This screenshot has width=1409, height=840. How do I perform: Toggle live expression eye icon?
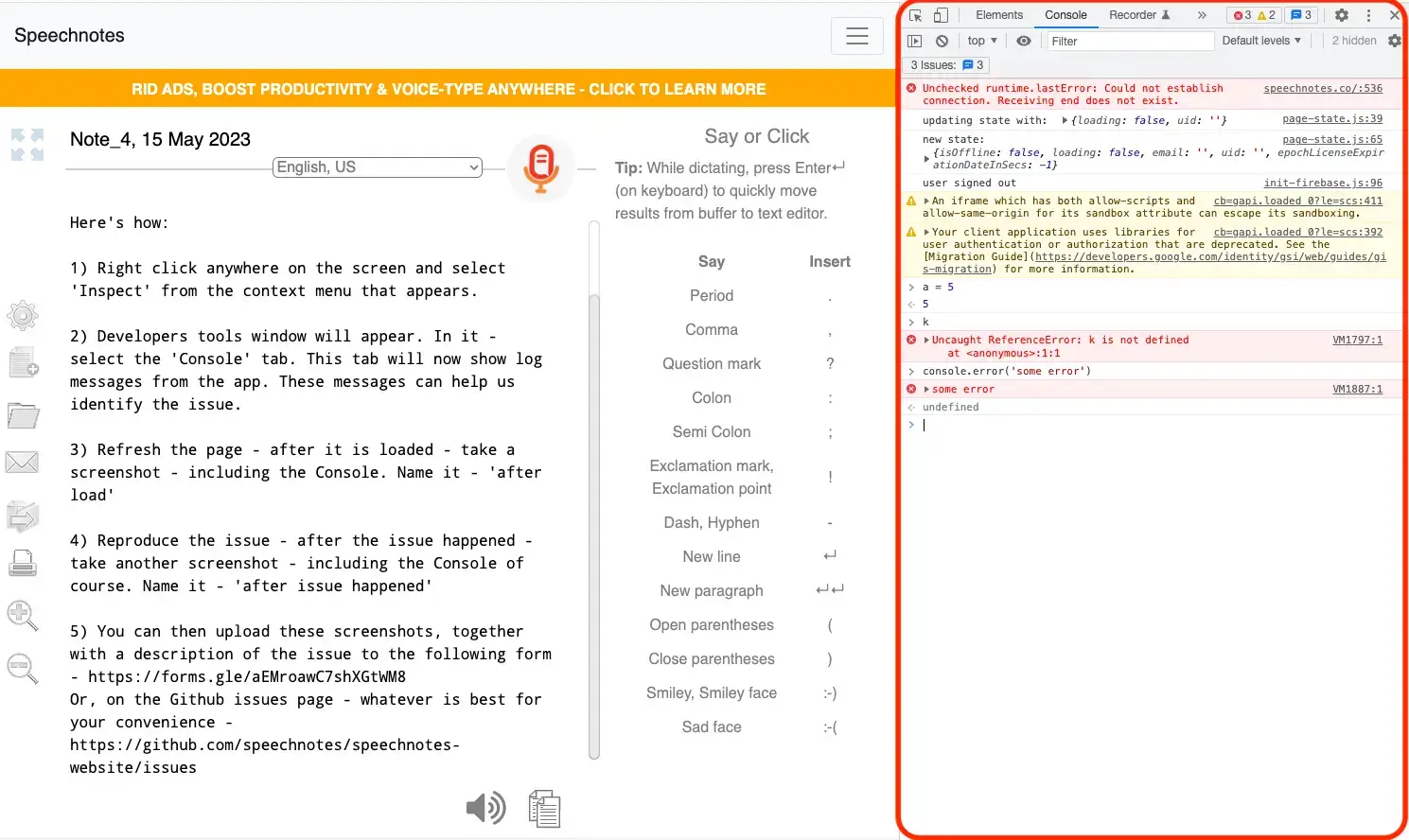point(1024,41)
